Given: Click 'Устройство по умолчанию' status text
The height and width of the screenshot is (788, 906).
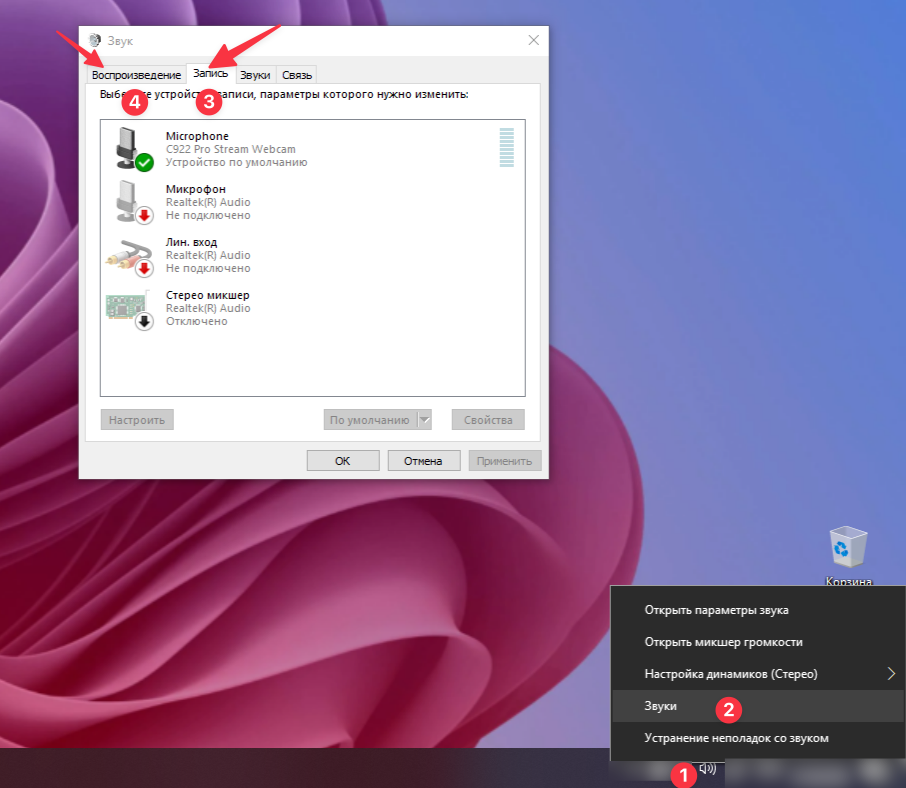Looking at the screenshot, I should tap(236, 162).
